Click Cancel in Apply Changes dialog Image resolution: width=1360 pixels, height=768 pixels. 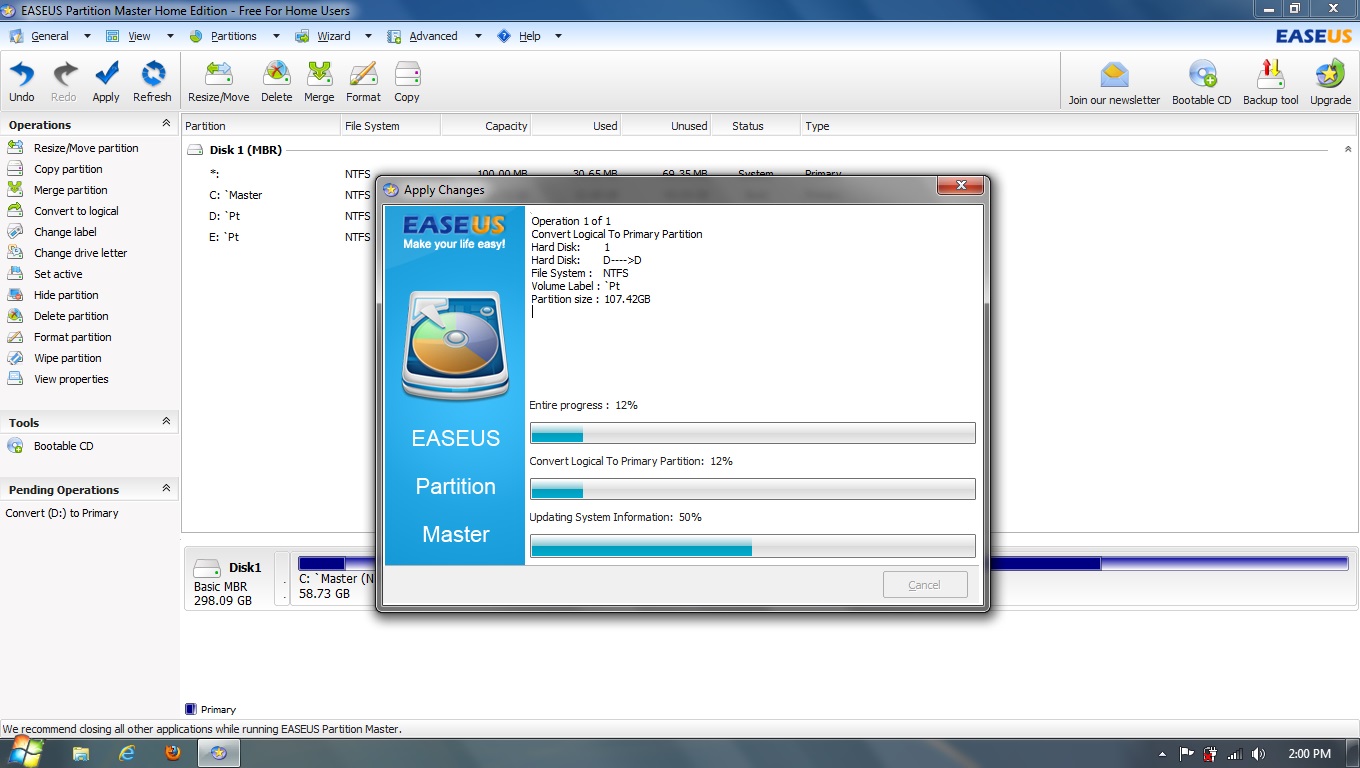[925, 585]
